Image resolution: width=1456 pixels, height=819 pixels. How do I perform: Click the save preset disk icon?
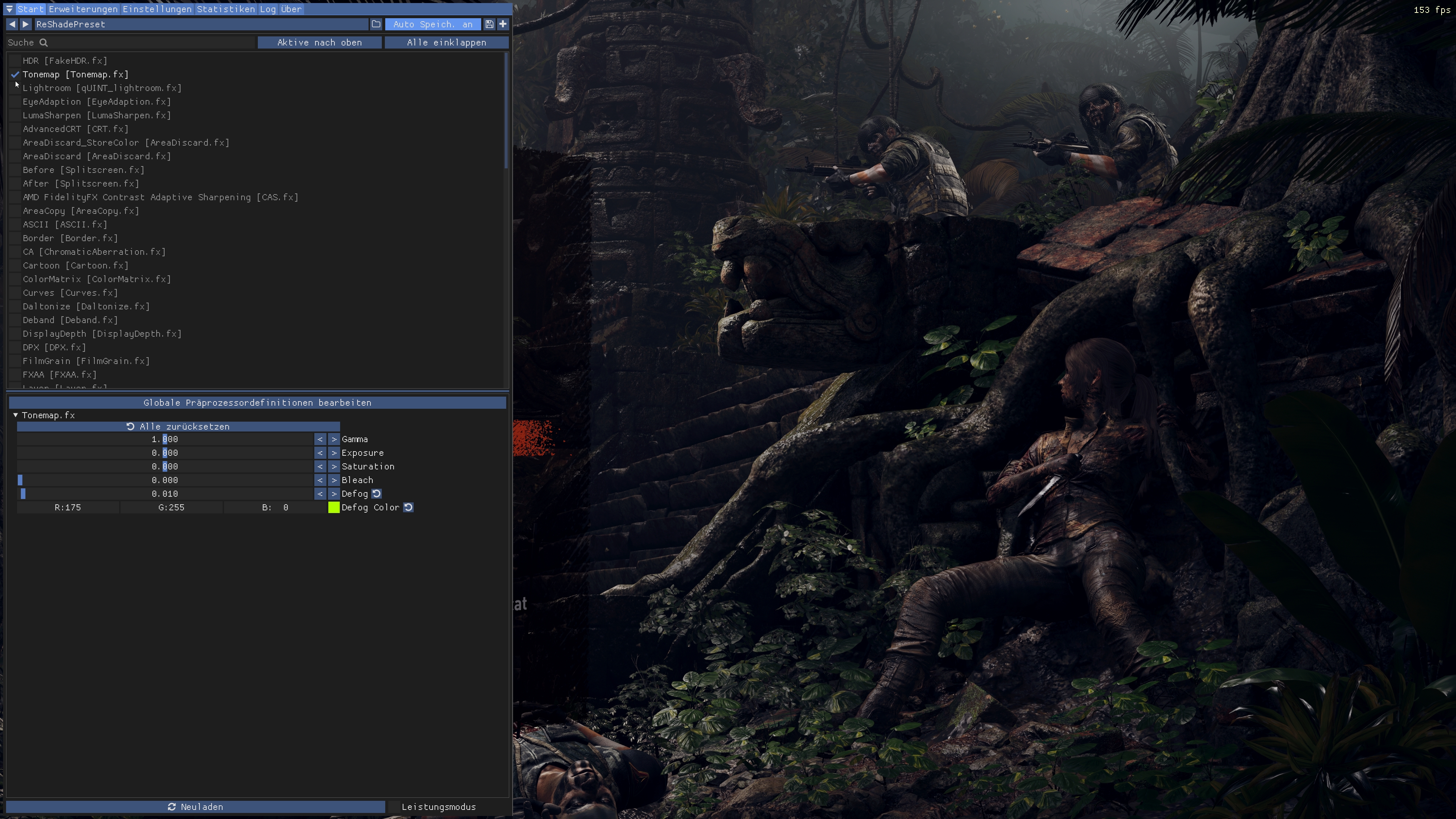[490, 24]
